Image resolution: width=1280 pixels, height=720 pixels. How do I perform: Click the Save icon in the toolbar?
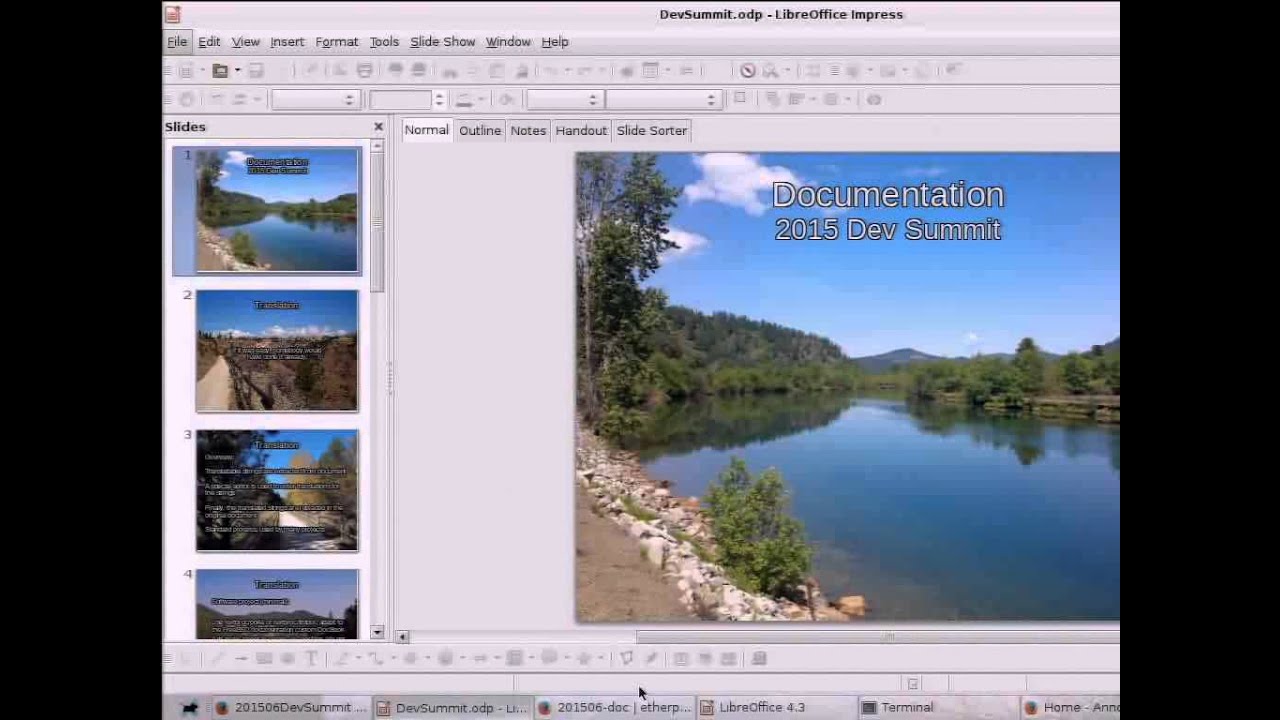tap(256, 70)
